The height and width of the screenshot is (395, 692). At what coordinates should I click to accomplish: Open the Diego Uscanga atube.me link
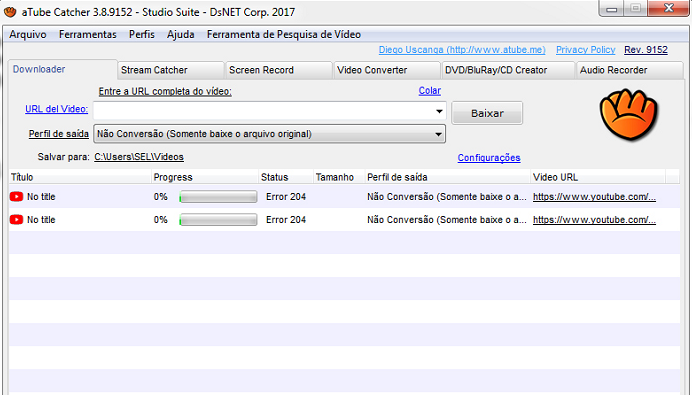[x=462, y=50]
